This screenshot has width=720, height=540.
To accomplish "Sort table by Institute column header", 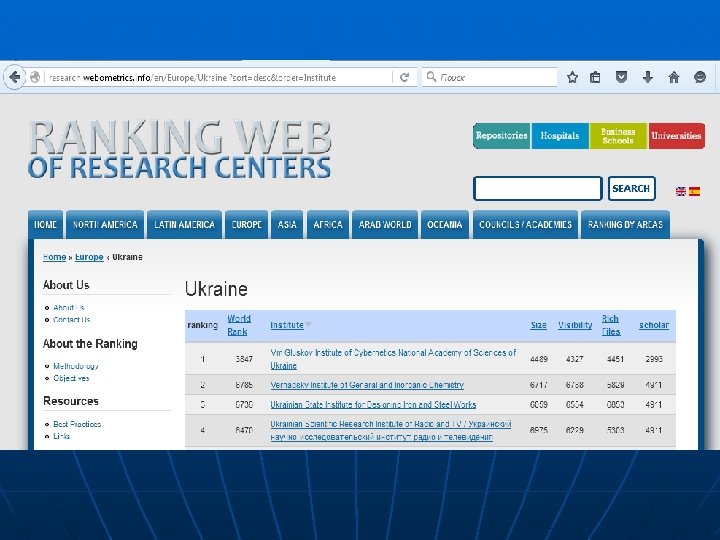I will pos(287,325).
